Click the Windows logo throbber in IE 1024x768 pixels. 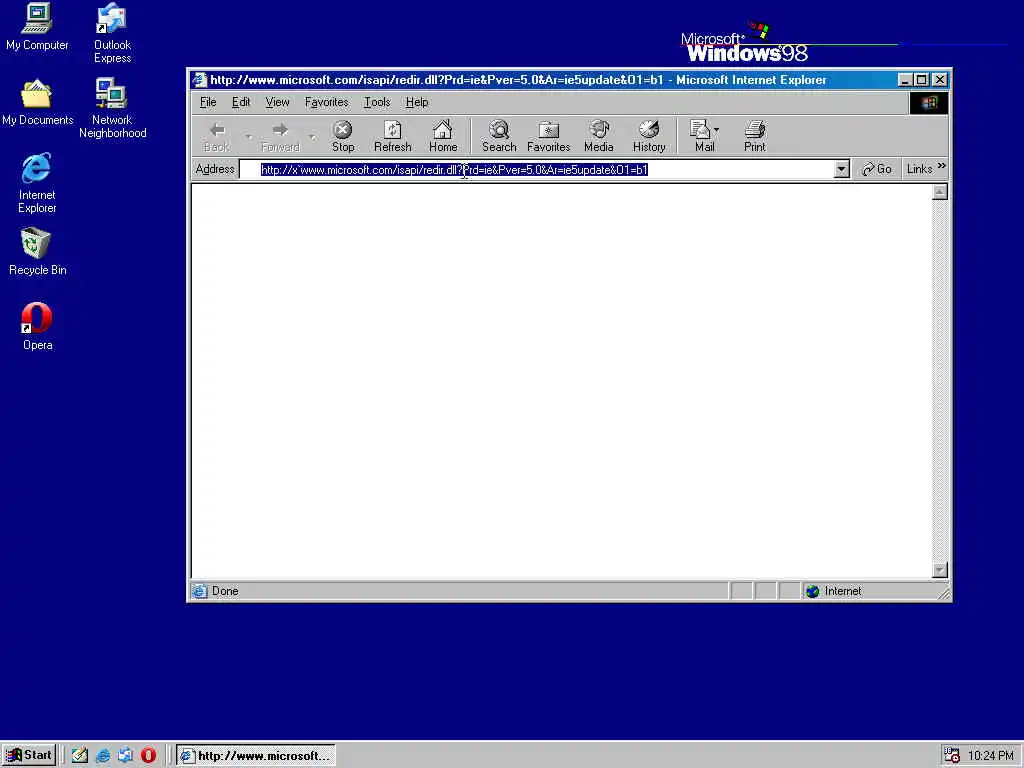point(929,103)
